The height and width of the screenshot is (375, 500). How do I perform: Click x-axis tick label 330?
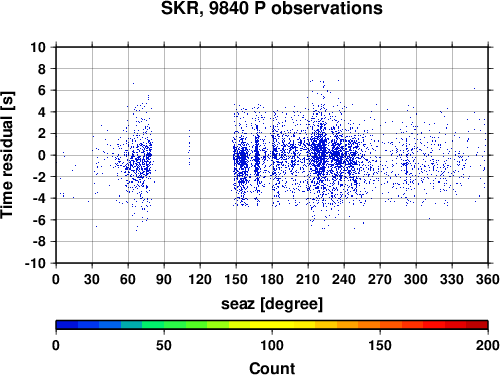(x=452, y=279)
